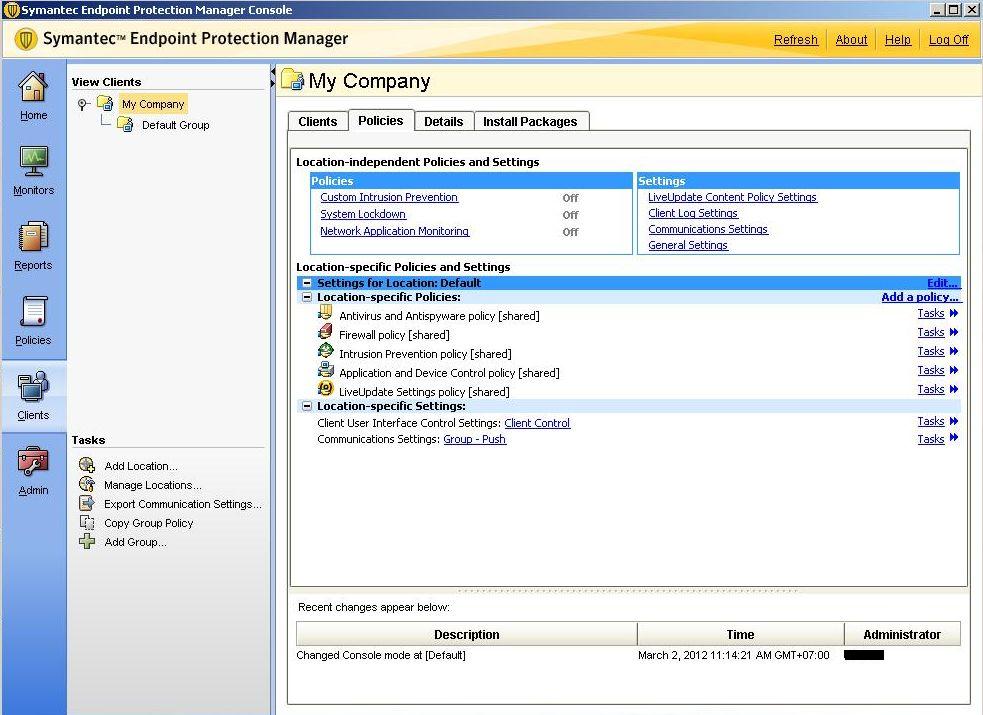Click the arrow icon beside Firewall Tasks
The width and height of the screenshot is (983, 715).
[954, 332]
